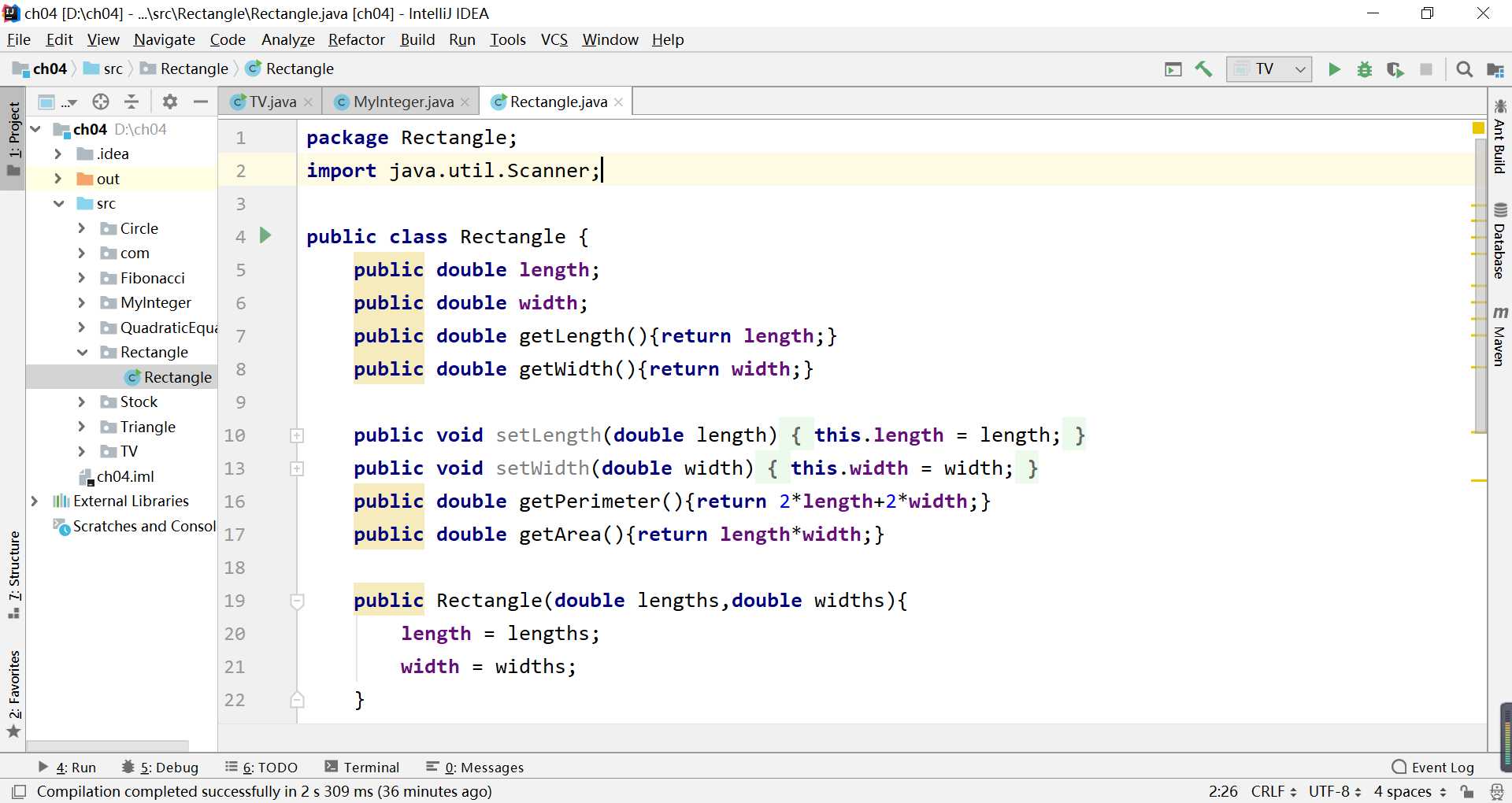Change line separator CRLF in status bar
1512x803 pixels.
(1273, 791)
